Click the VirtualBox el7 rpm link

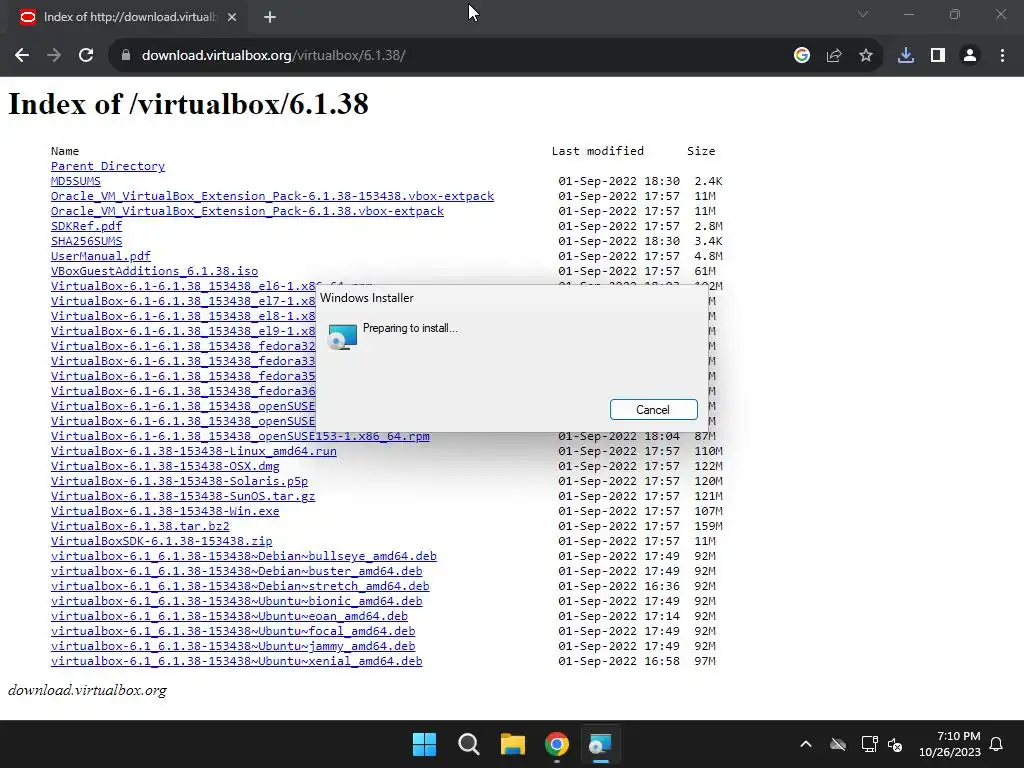(183, 302)
